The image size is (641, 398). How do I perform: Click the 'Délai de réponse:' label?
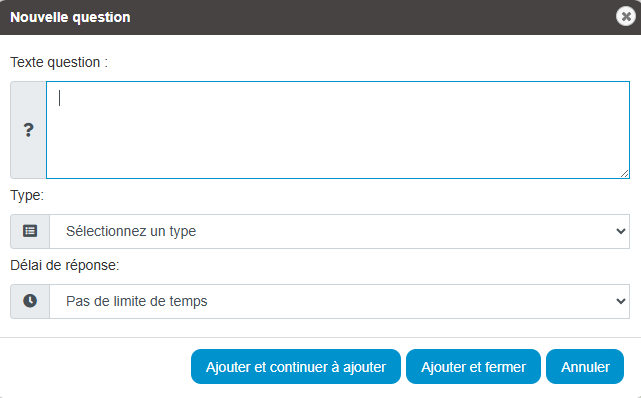65,265
